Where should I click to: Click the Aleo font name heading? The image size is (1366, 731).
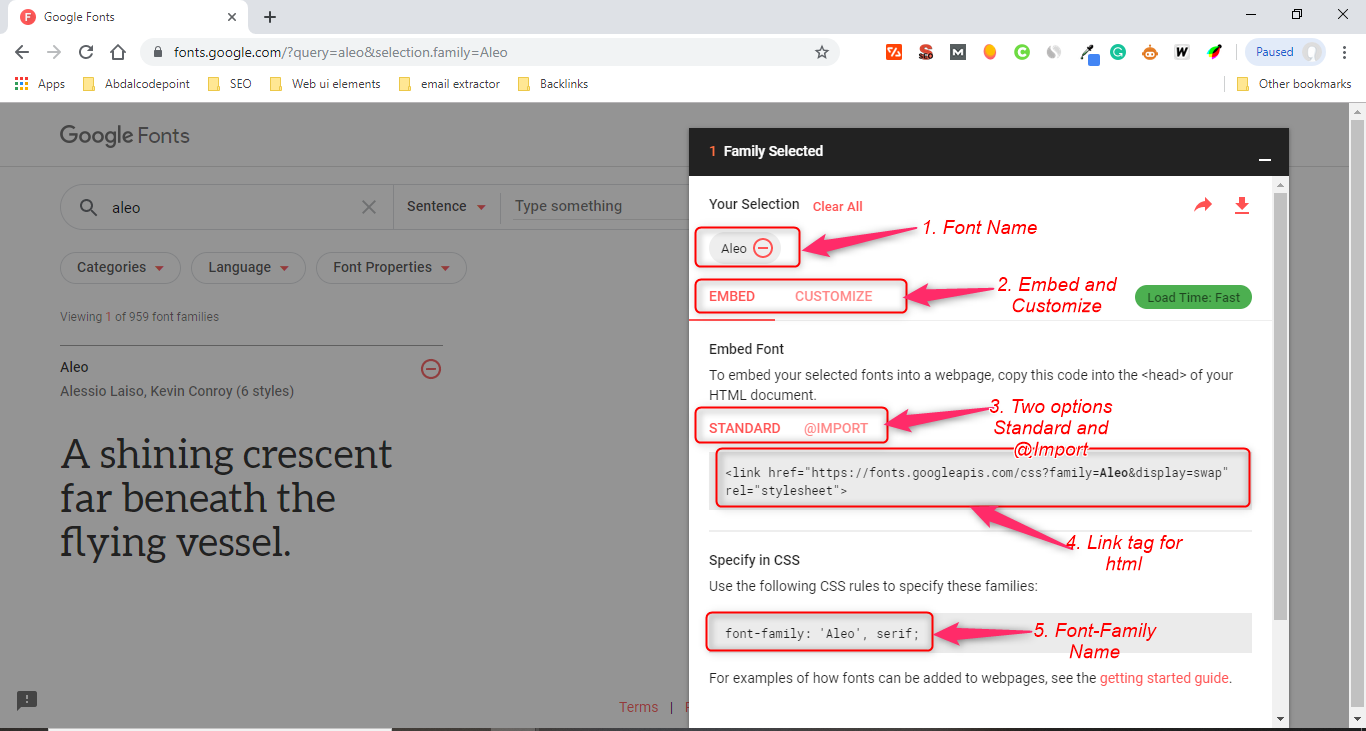point(74,367)
